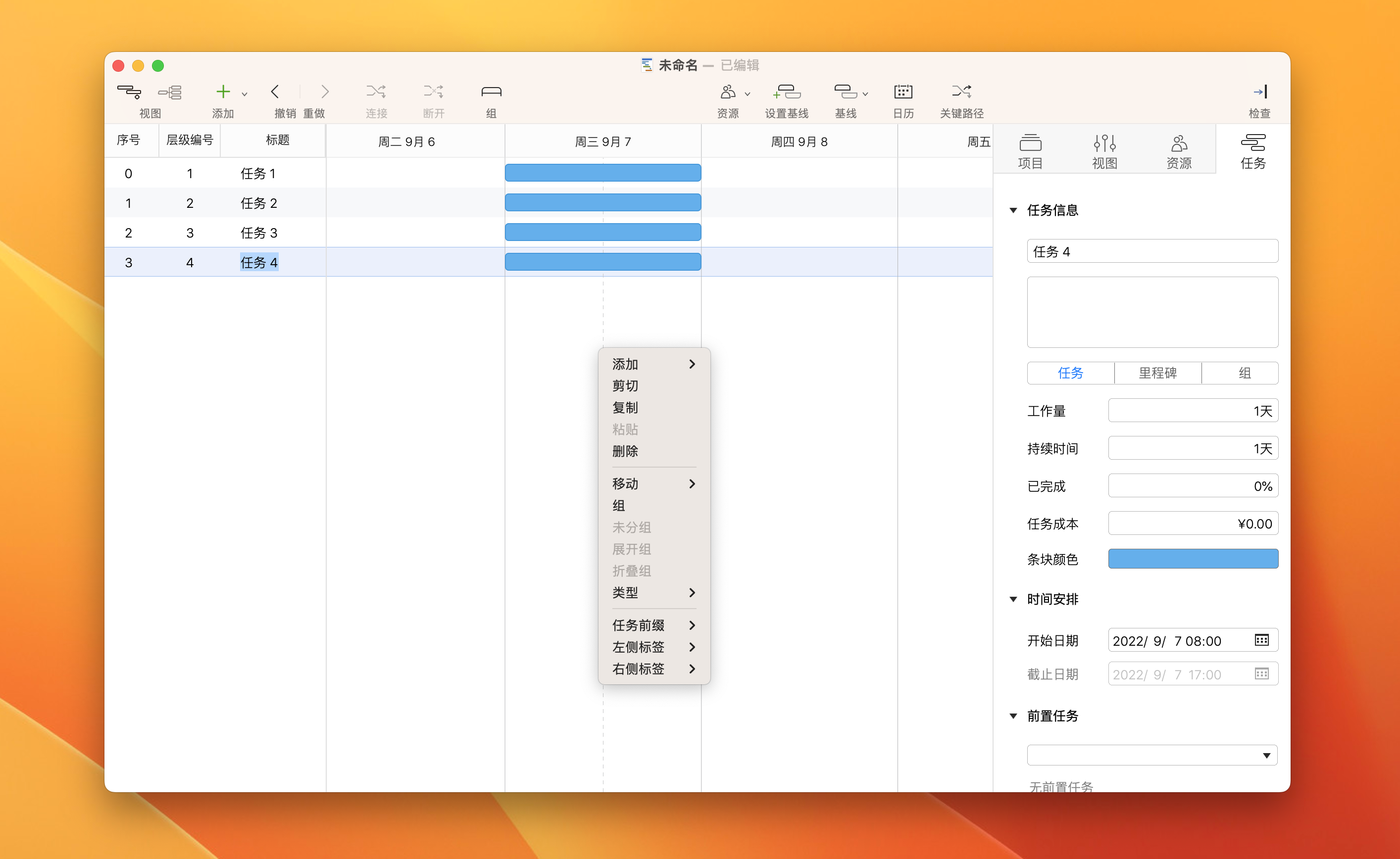Open the 资源 inspector panel icon
The height and width of the screenshot is (859, 1400).
pyautogui.click(x=1179, y=149)
